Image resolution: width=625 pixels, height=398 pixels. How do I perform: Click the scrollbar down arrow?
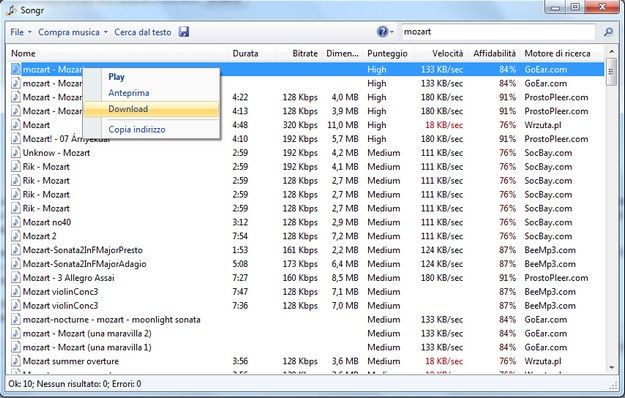[611, 368]
